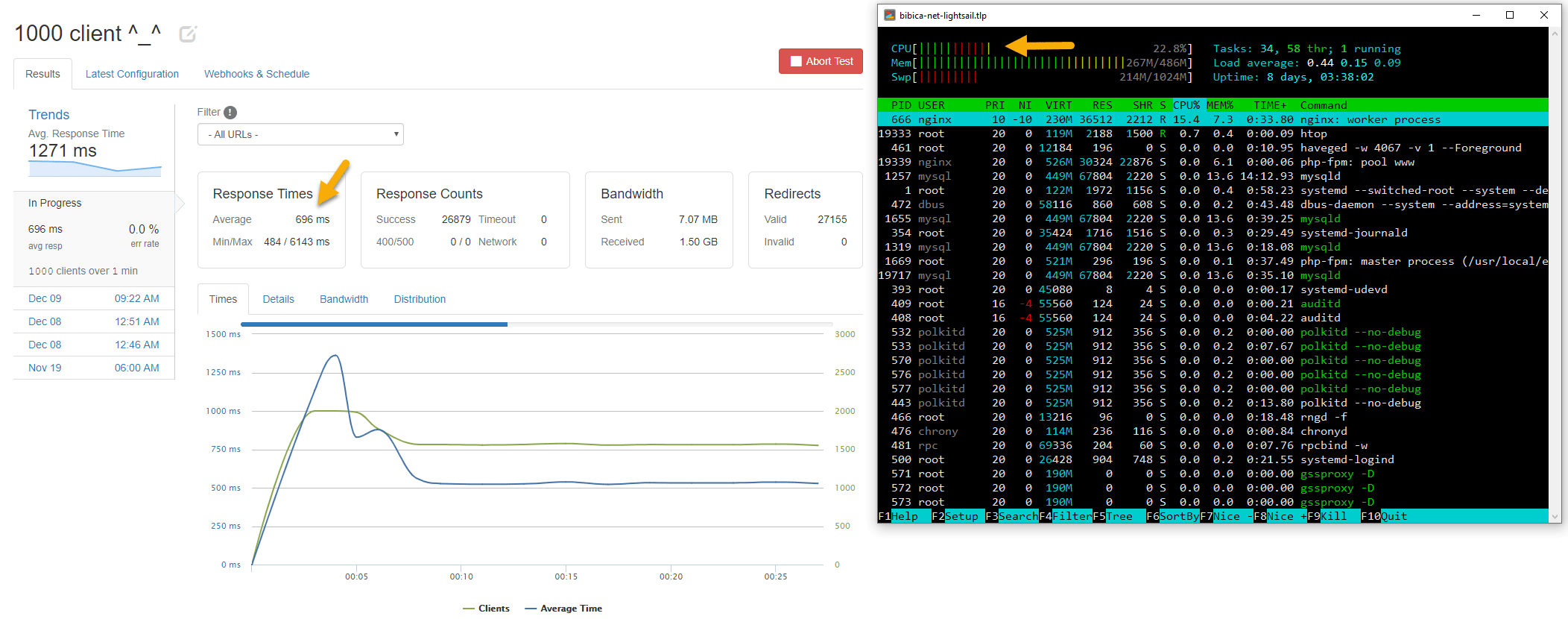Click the stop square in Abort Test
The image size is (1568, 619).
[x=796, y=61]
